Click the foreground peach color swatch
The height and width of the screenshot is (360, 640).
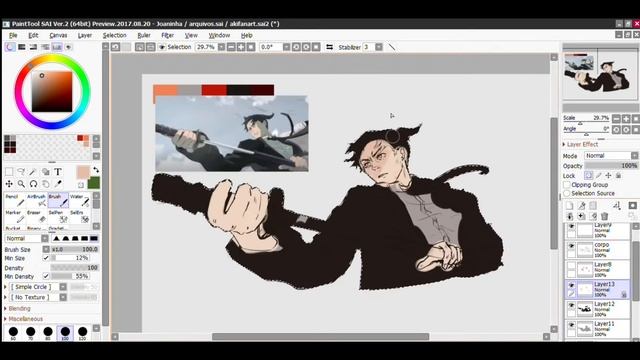83,172
